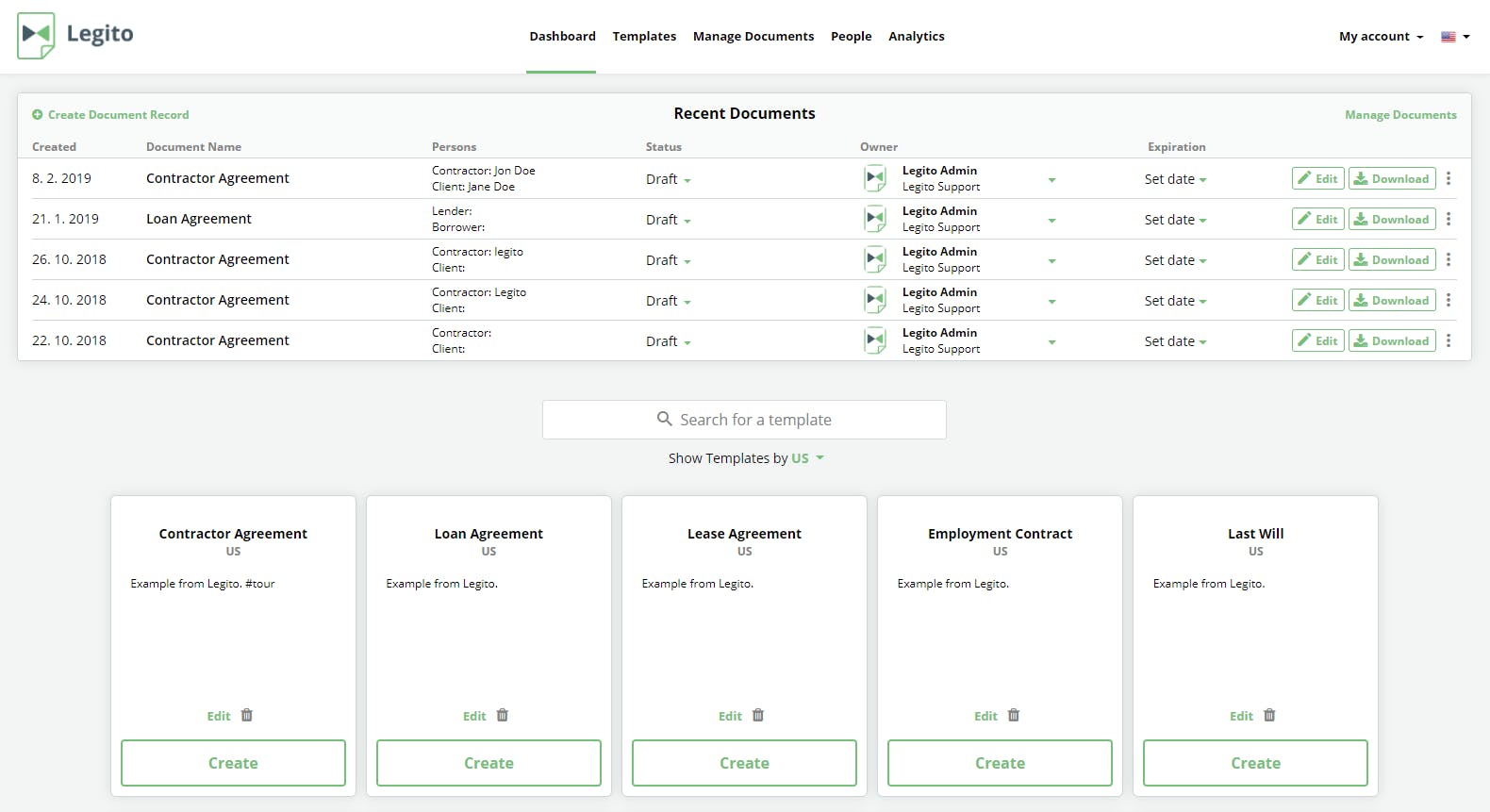This screenshot has height=812, width=1490.
Task: Open Set date dropdown for 8. 2. 2019 document
Action: [x=1175, y=179]
